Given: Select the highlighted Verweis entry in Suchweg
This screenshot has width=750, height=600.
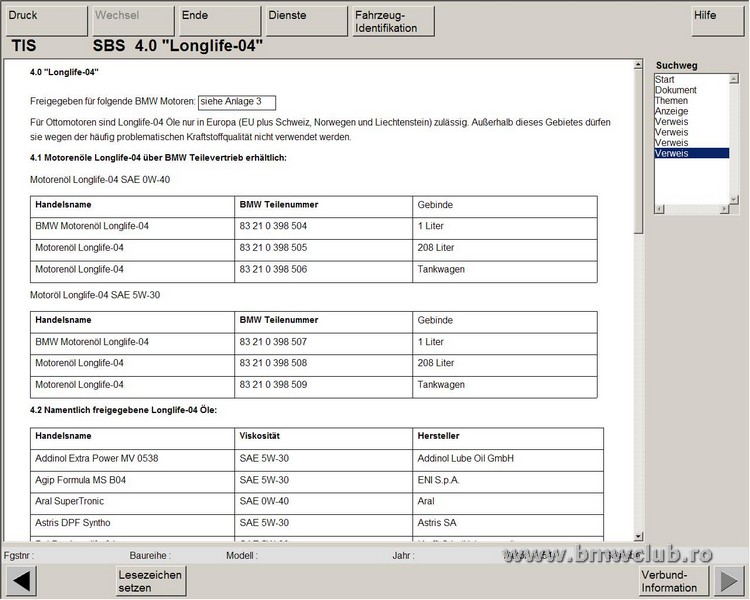Looking at the screenshot, I should (x=692, y=153).
